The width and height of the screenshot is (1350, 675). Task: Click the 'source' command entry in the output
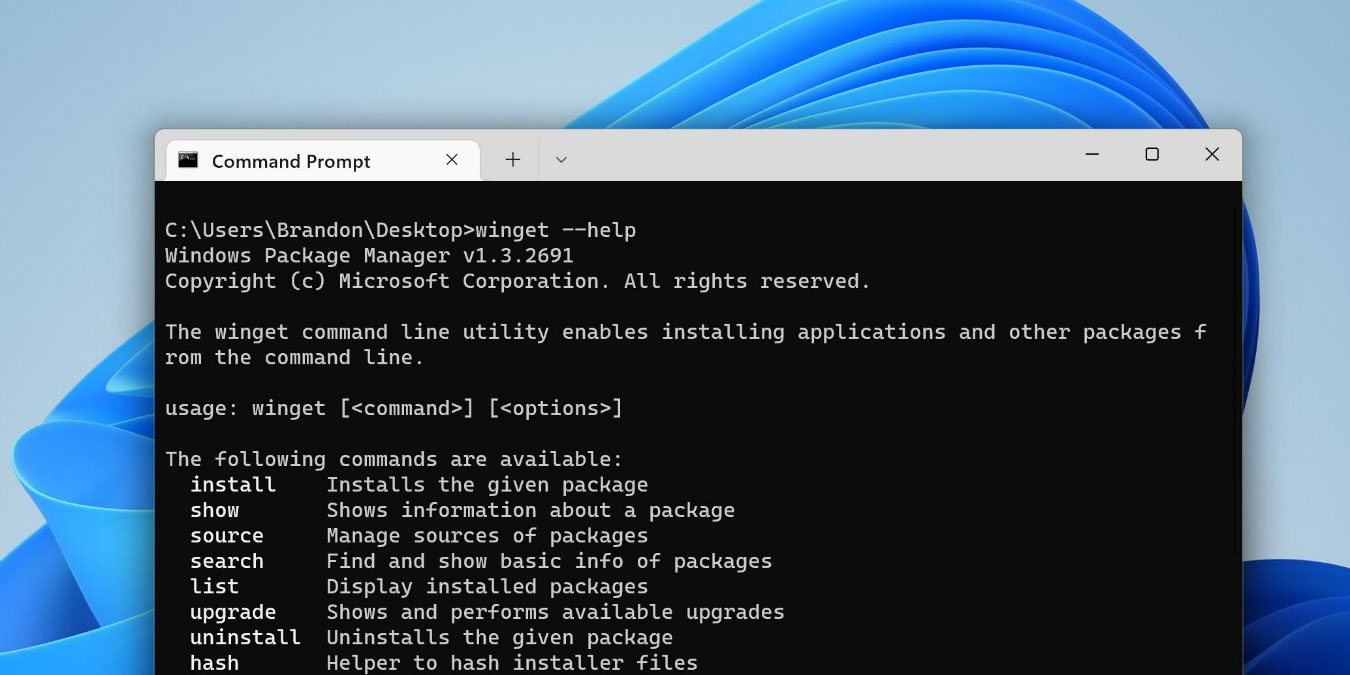click(x=226, y=536)
